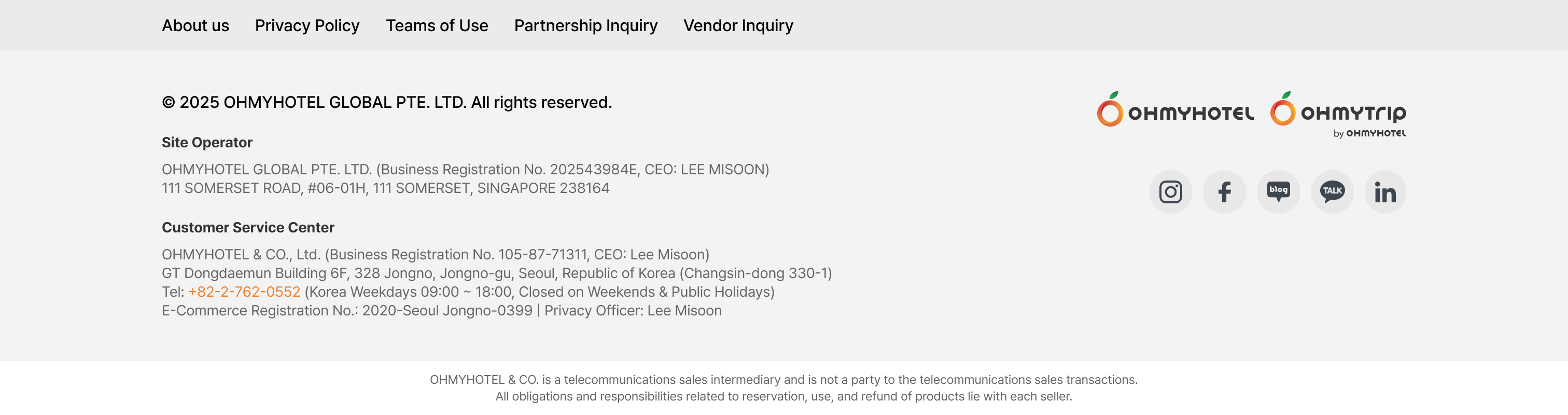Call the +82-2-762-0552 phone link
Screen dimensions: 1568x415
[x=244, y=292]
